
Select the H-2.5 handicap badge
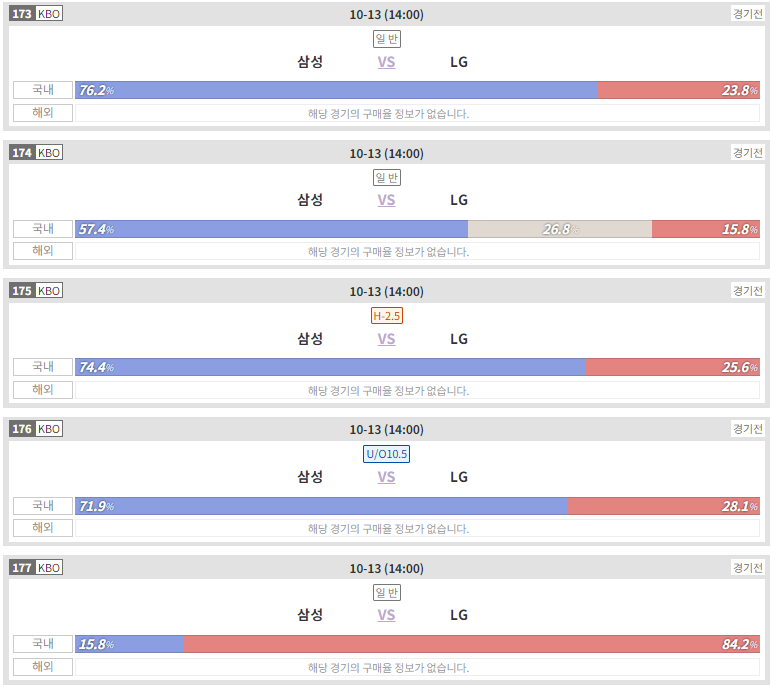tap(386, 316)
